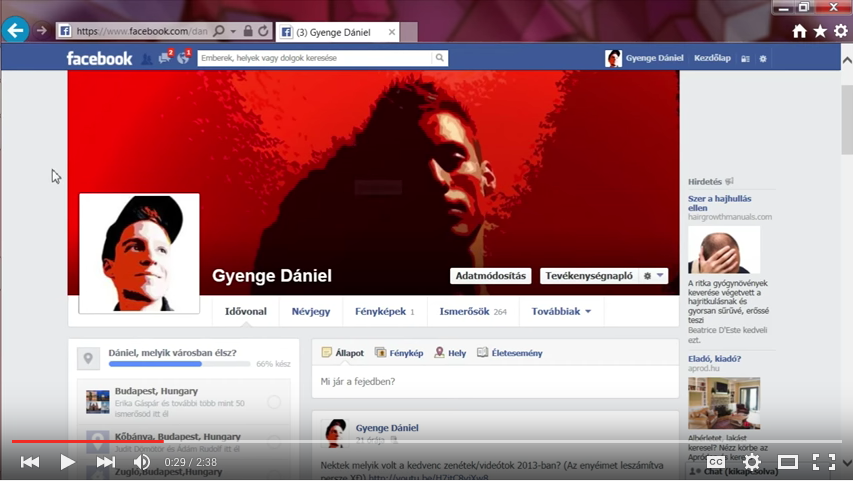853x481 pixels.
Task: Enter fullscreen mode
Action: point(824,462)
